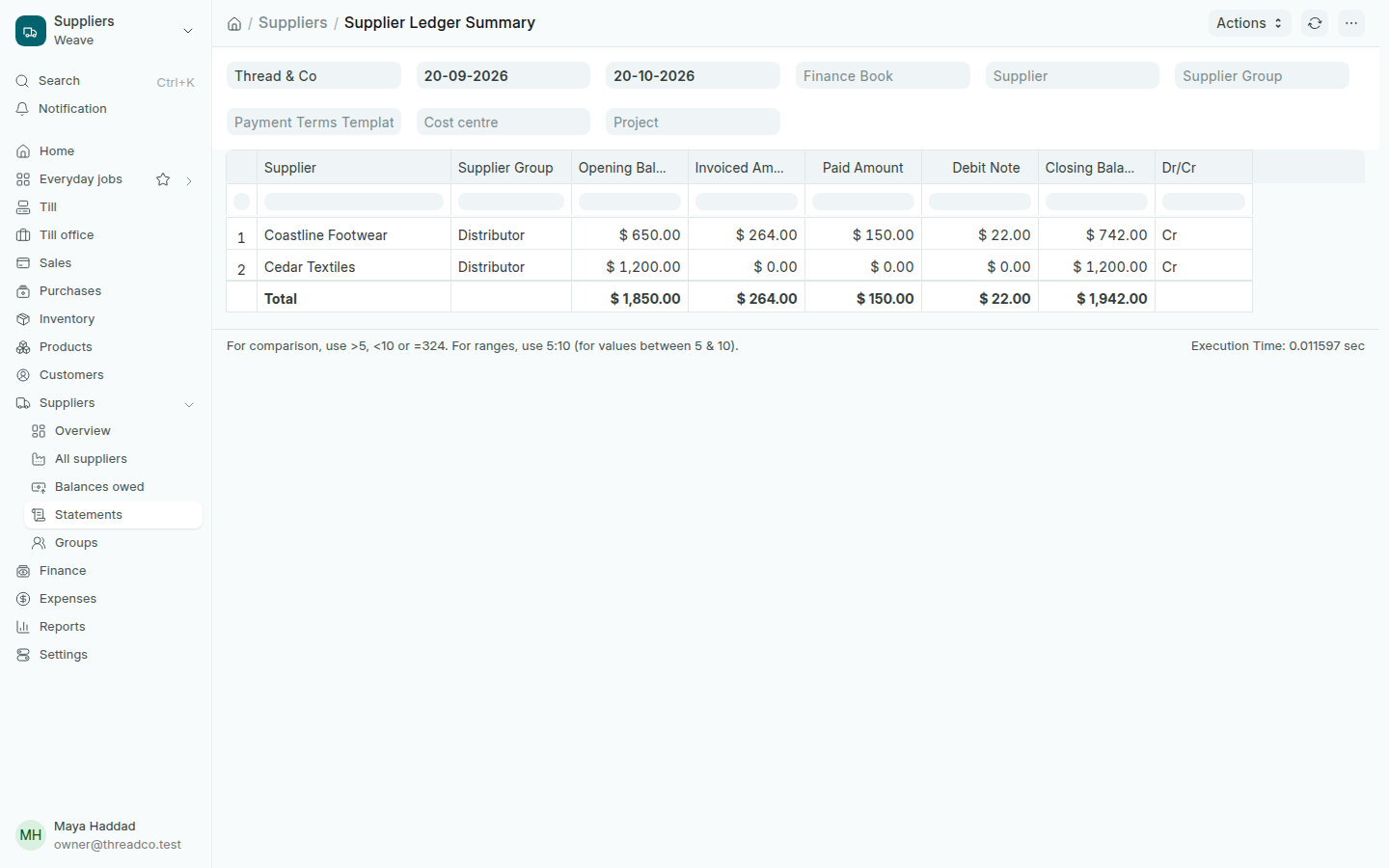This screenshot has height=868, width=1389.
Task: Click the Suppliers breadcrumb link
Action: point(293,23)
